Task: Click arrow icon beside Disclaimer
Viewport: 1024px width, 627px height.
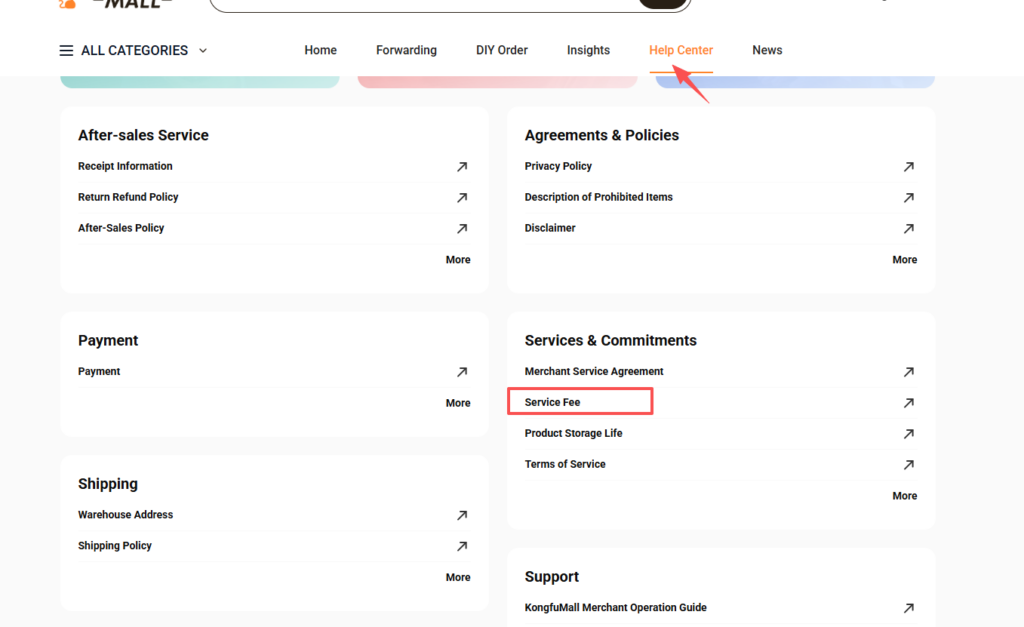Action: click(908, 229)
